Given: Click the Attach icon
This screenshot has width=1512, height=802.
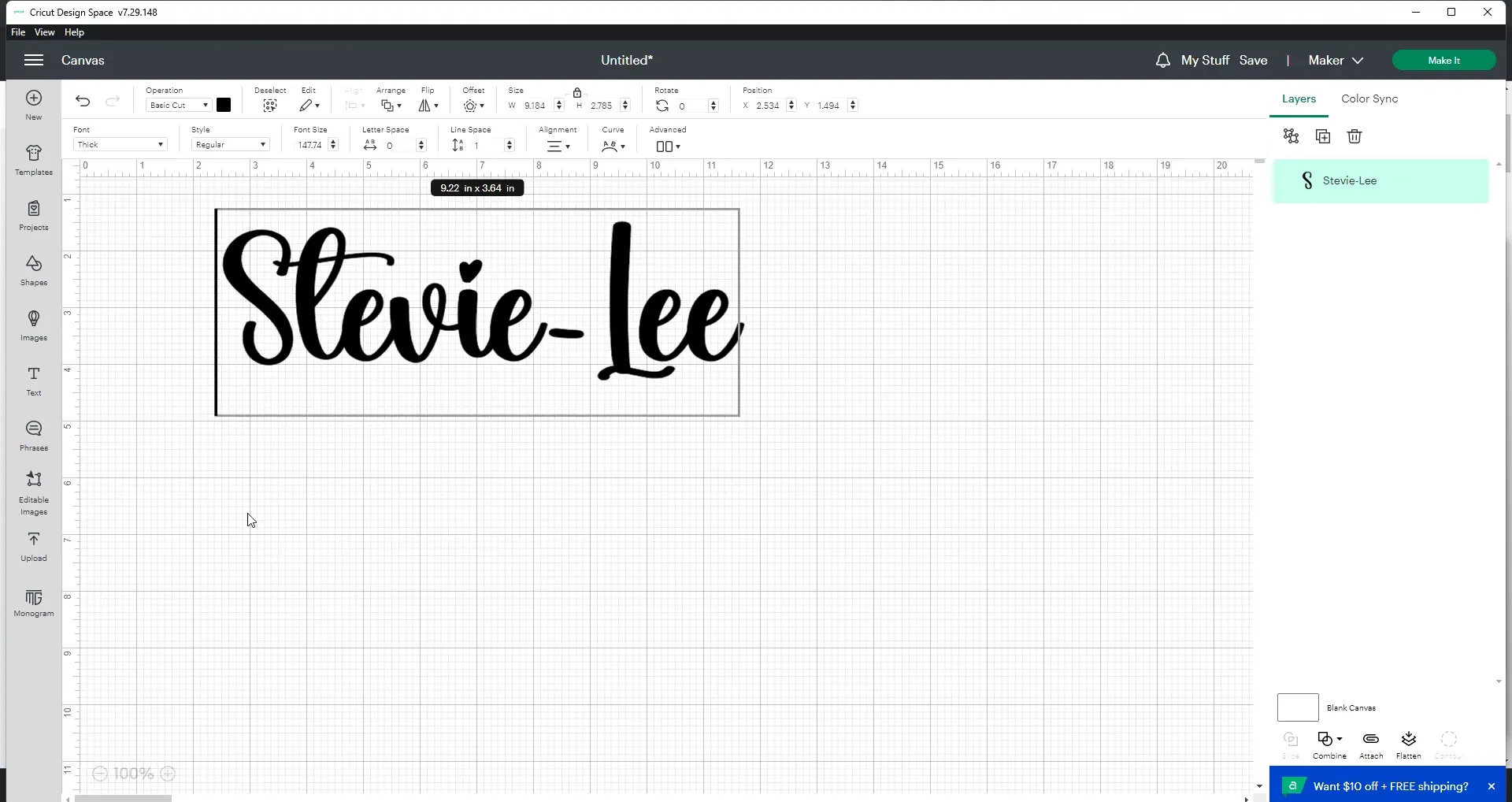Looking at the screenshot, I should pos(1370,744).
